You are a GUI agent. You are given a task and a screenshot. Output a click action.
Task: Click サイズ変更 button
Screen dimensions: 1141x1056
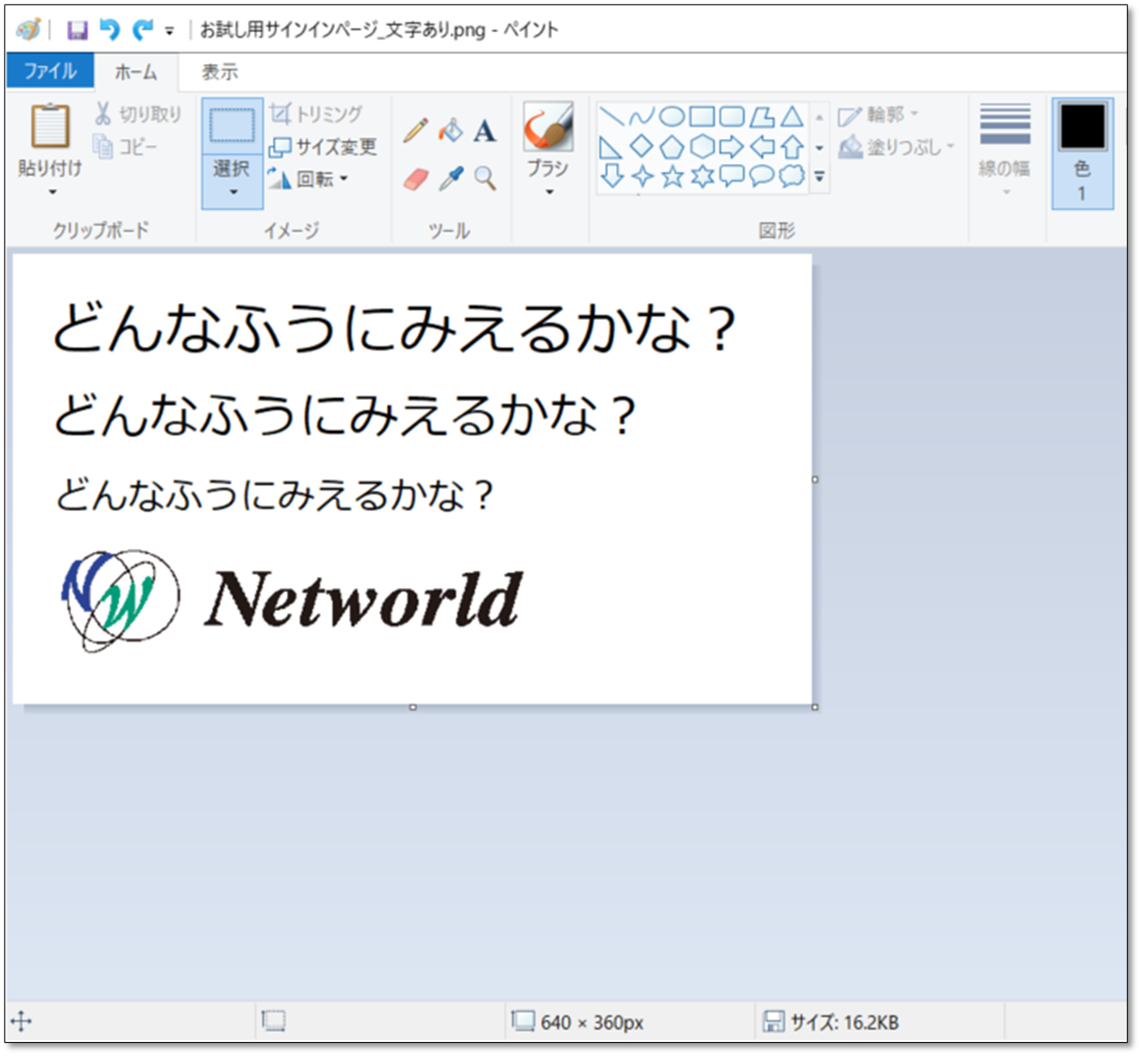coord(323,146)
